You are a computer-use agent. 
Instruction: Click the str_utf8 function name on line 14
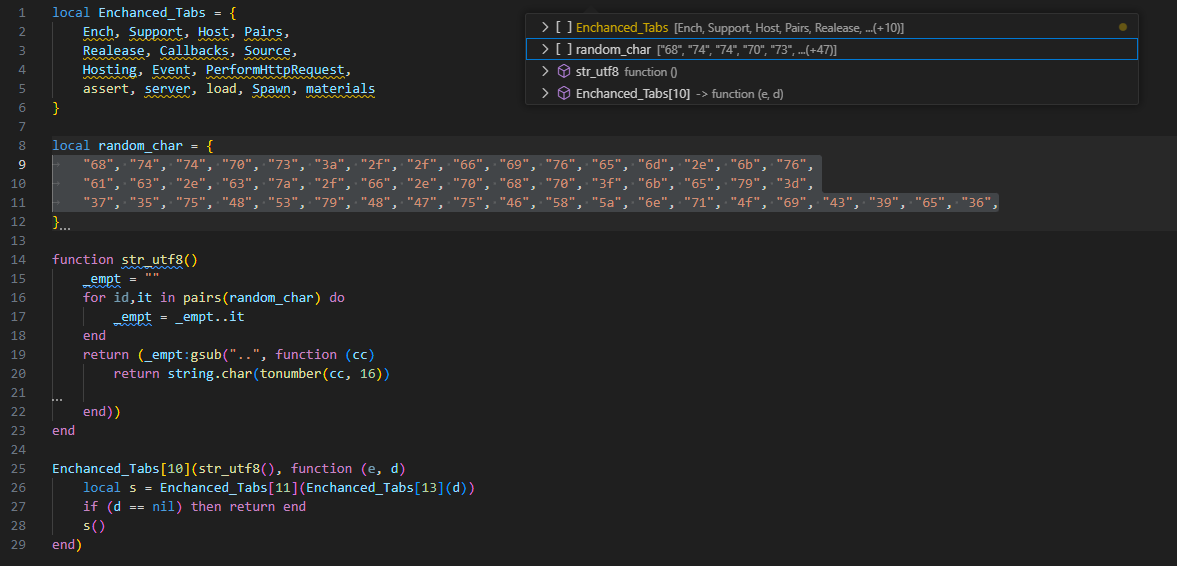point(152,260)
